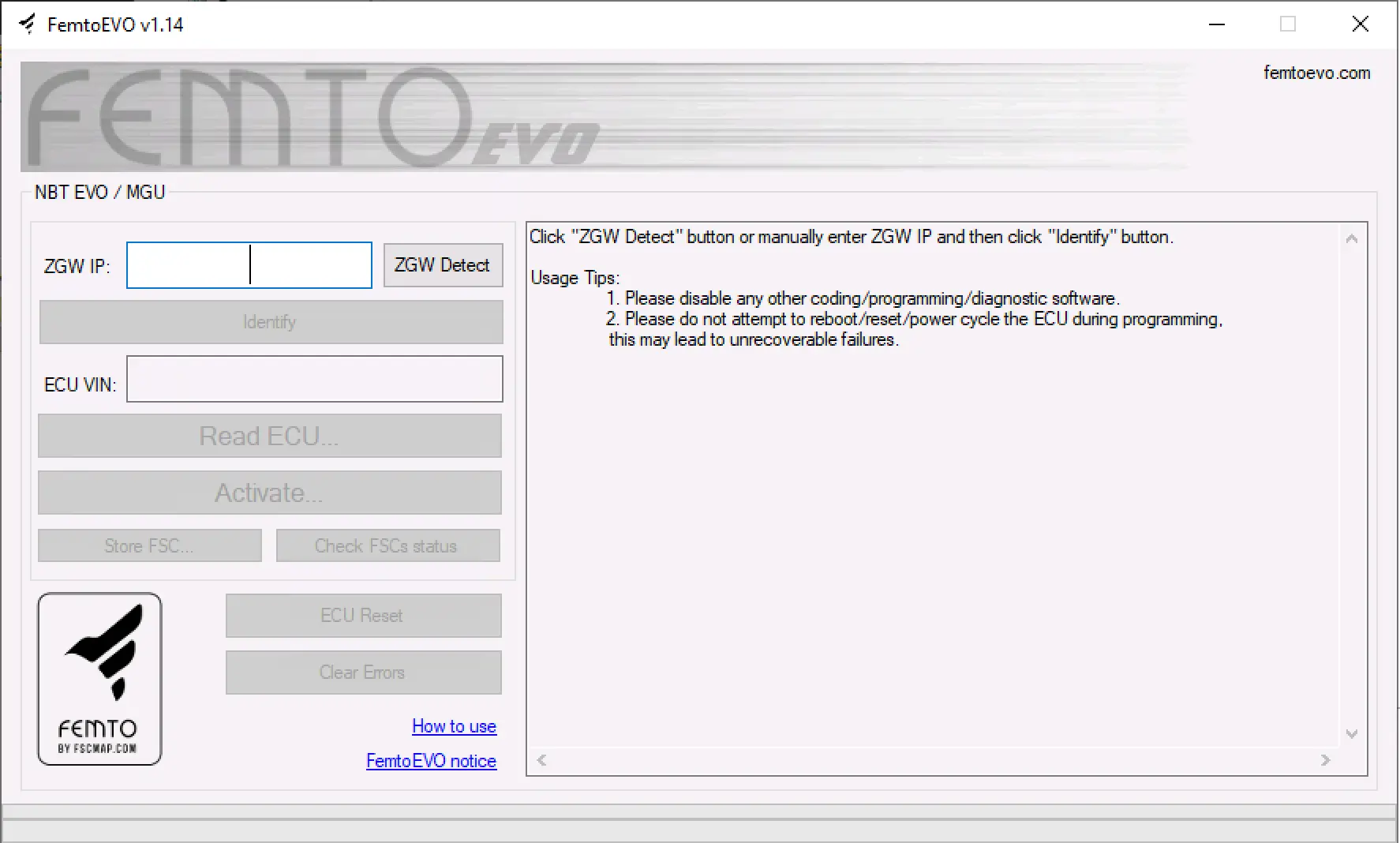Click the 'this may lead to unrecoverable failures' line
The width and height of the screenshot is (1400, 843).
click(754, 339)
